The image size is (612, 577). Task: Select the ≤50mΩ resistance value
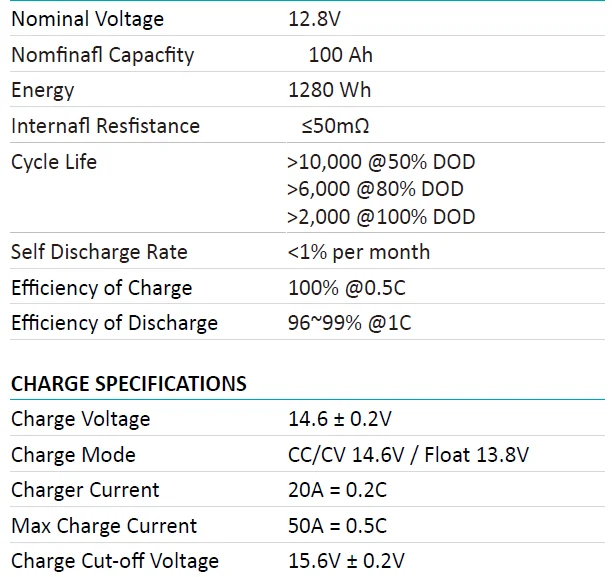pyautogui.click(x=342, y=126)
